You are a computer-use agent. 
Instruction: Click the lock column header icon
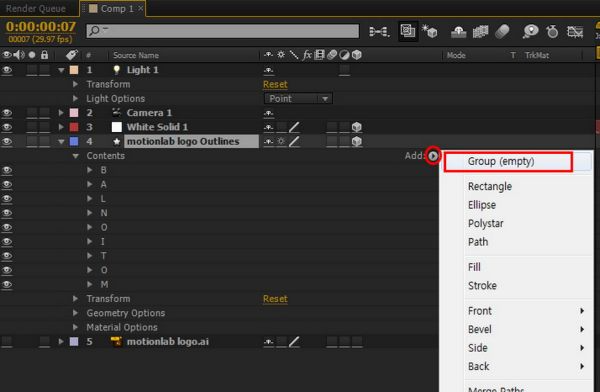44,55
